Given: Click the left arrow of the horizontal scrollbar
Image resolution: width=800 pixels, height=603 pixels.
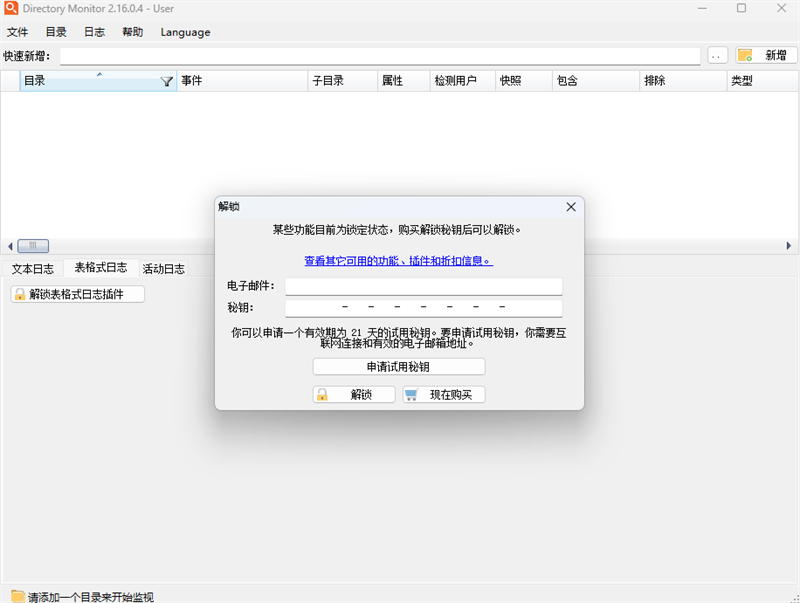Looking at the screenshot, I should [10, 246].
